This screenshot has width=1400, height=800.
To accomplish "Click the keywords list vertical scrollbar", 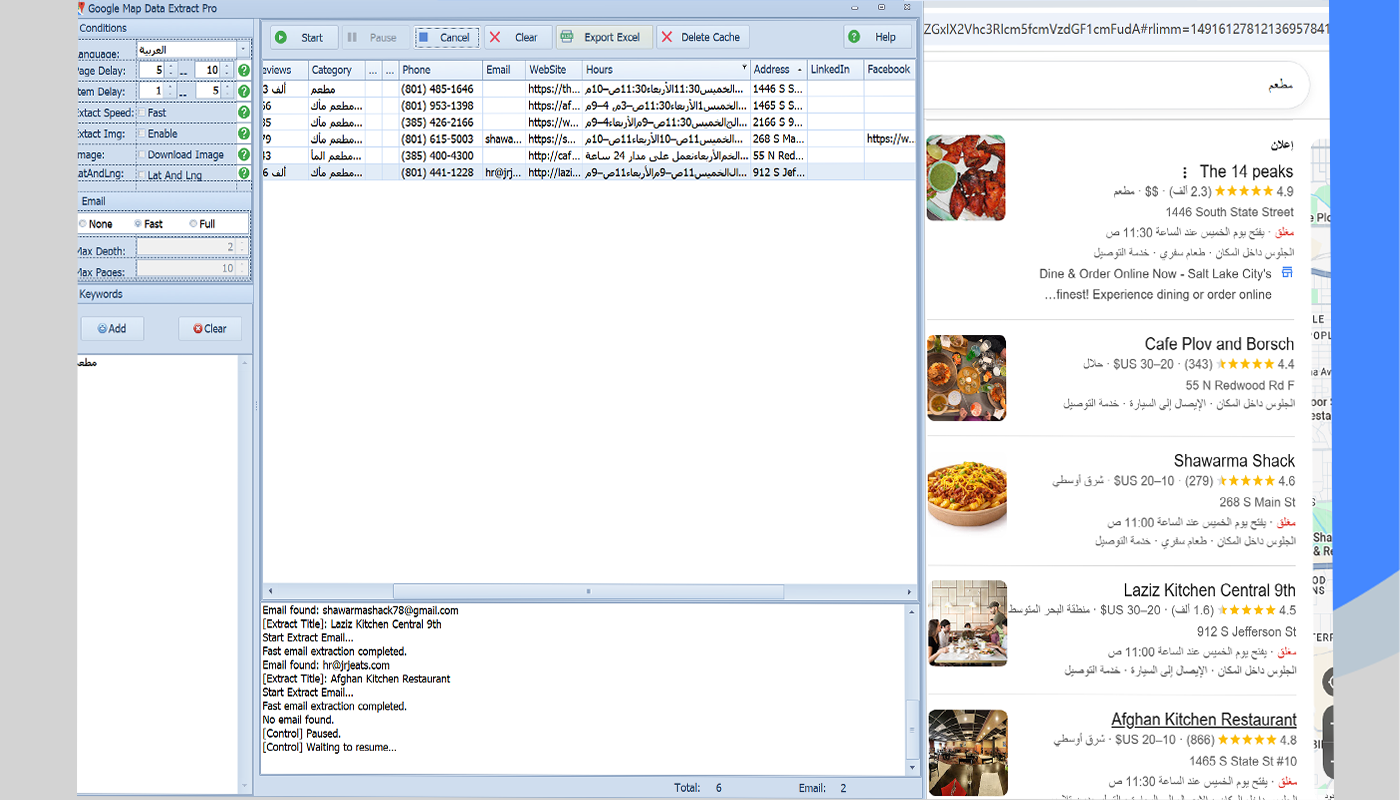I will (245, 575).
